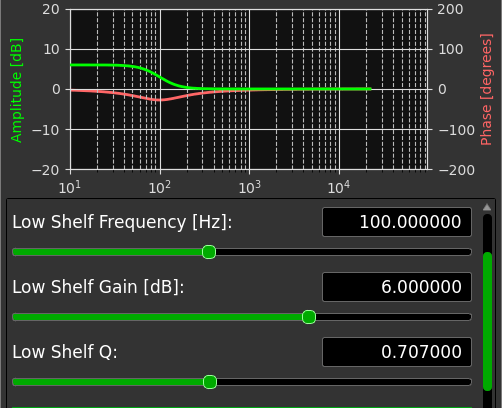Viewport: 502px width, 408px height.
Task: Click the scroll-up arrow of the parameter list
Action: coord(487,208)
